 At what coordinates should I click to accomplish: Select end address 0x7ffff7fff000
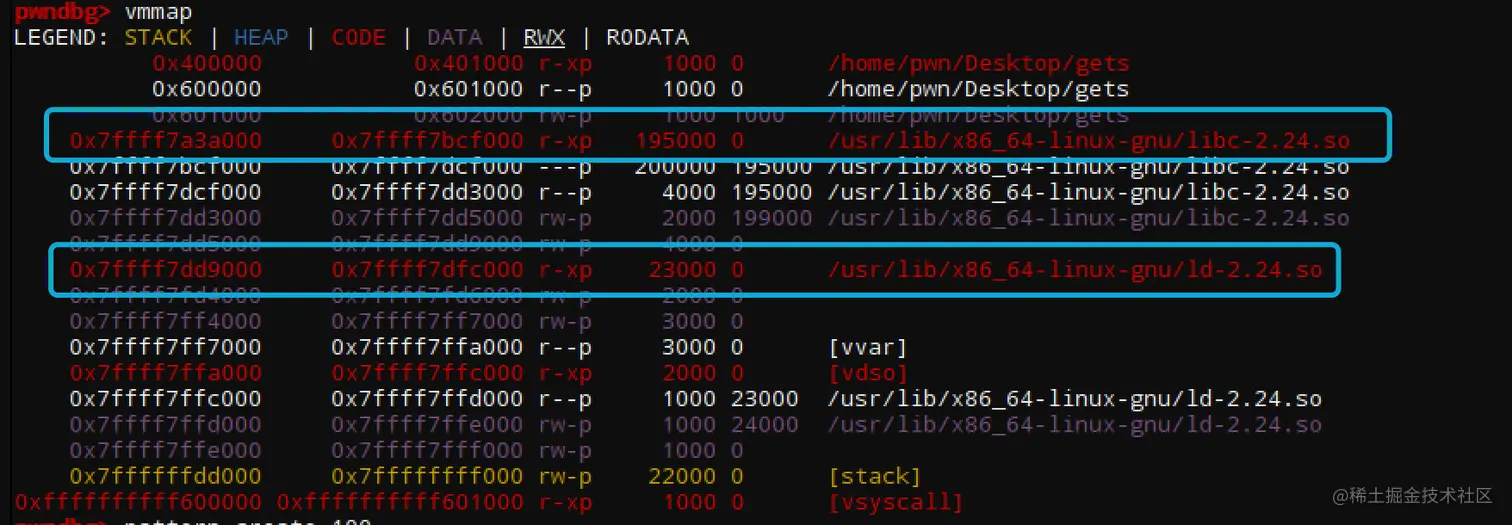click(x=427, y=451)
